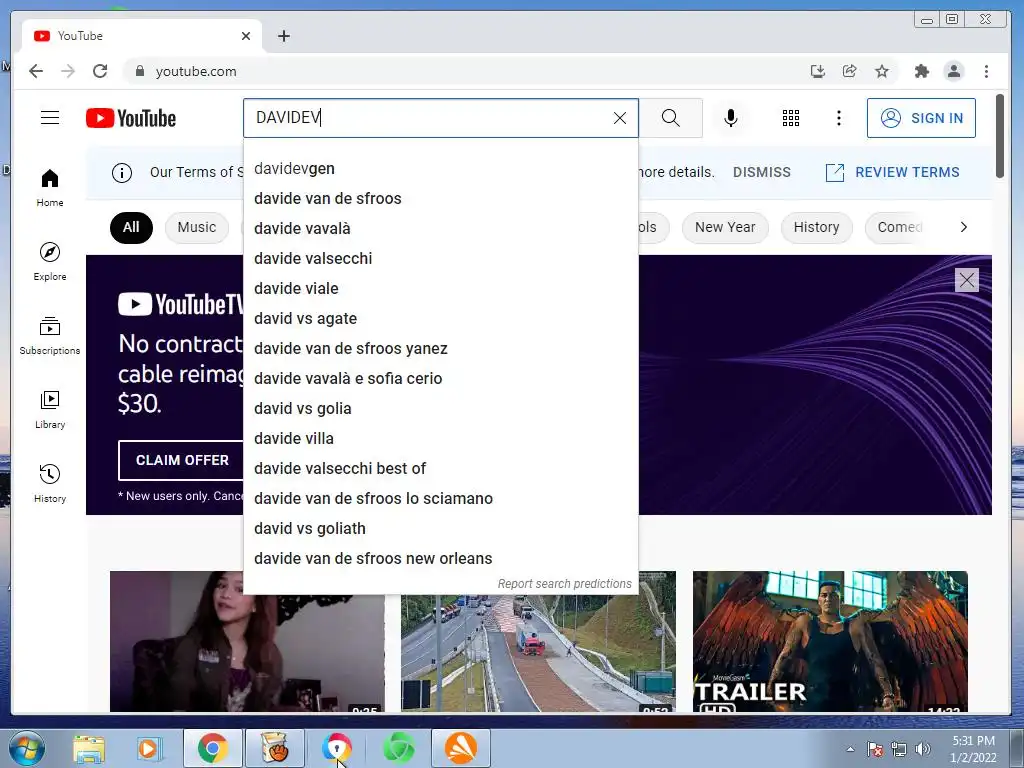Choose suggestion "davide van de sfroos"
The height and width of the screenshot is (768, 1024).
pyautogui.click(x=441, y=199)
